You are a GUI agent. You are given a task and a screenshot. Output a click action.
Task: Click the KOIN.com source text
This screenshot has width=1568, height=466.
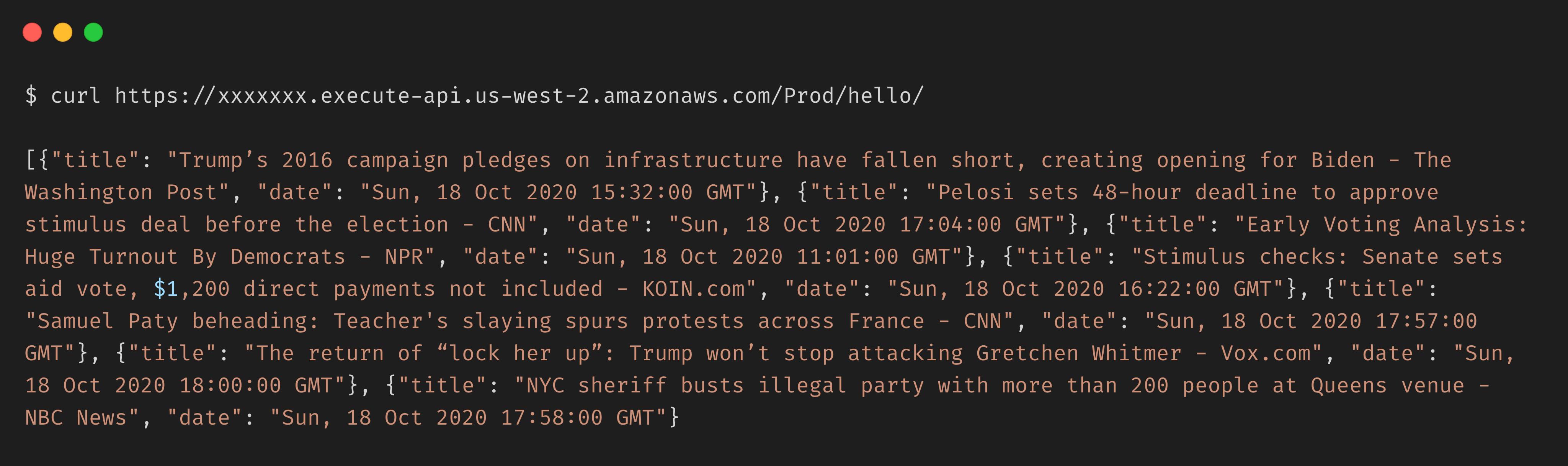coord(693,289)
